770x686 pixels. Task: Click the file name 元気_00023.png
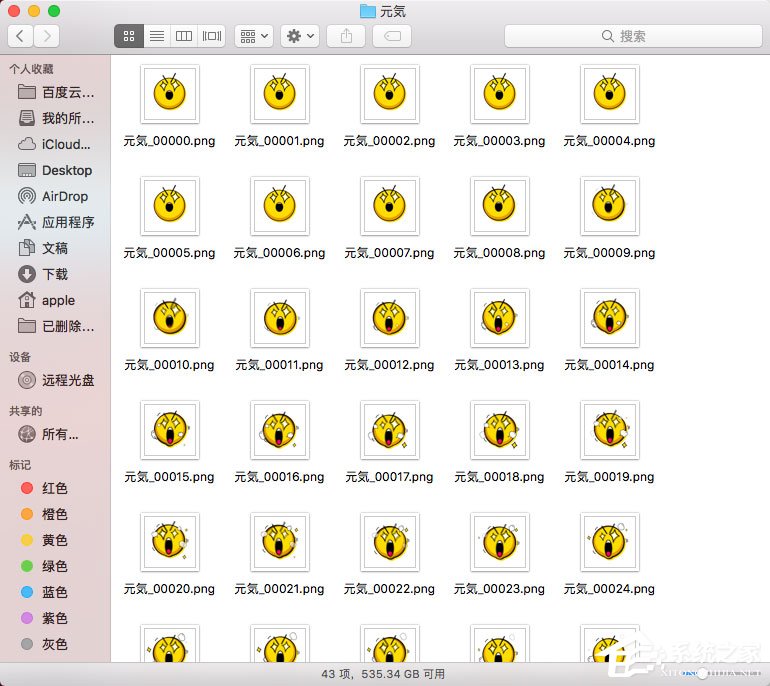tap(499, 589)
